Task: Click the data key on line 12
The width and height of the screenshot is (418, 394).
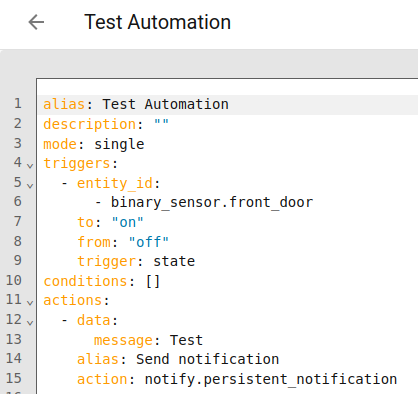Action: click(x=94, y=320)
